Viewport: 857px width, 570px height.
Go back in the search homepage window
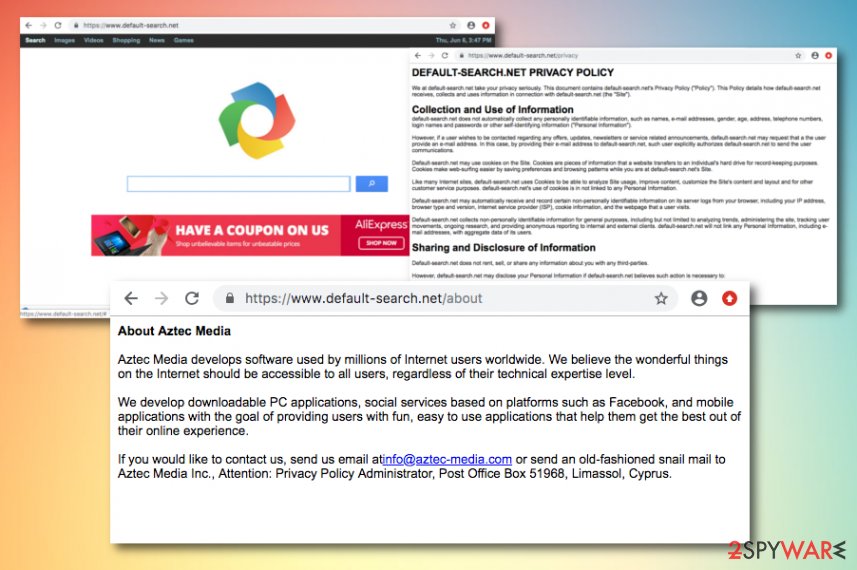pyautogui.click(x=28, y=25)
